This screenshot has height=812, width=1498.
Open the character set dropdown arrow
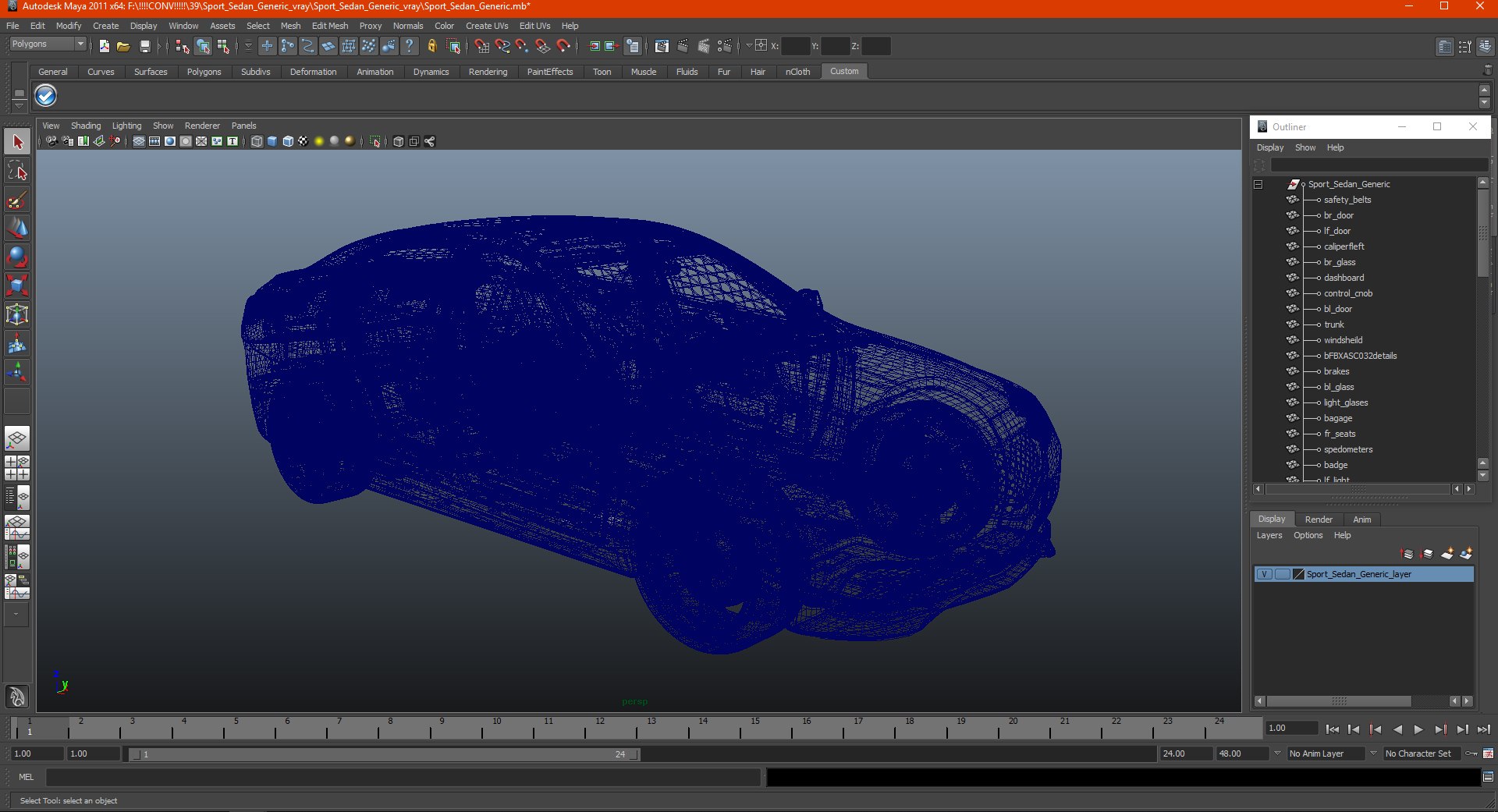1374,753
